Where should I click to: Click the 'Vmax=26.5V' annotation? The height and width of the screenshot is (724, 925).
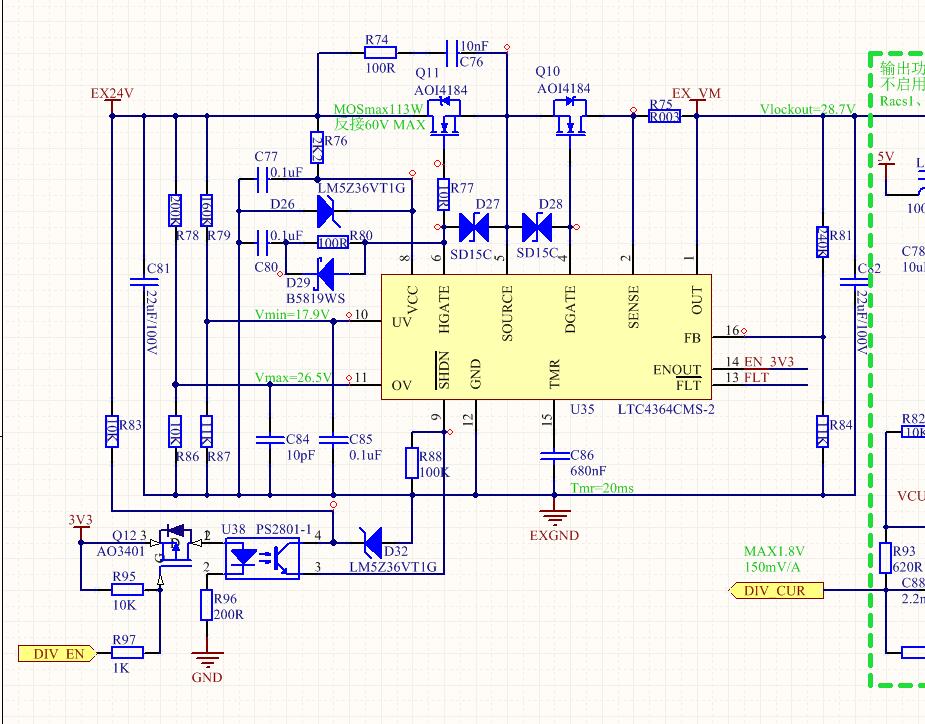point(293,378)
